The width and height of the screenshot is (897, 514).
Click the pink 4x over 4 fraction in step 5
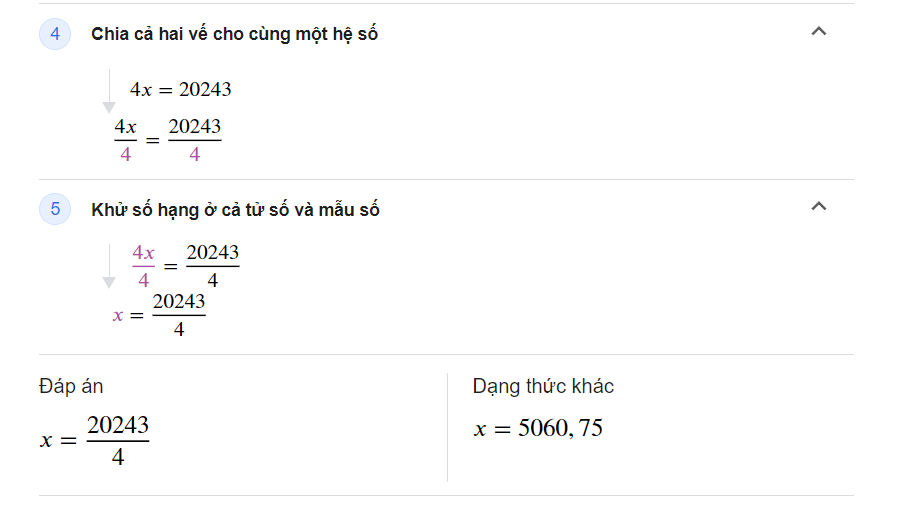144,266
